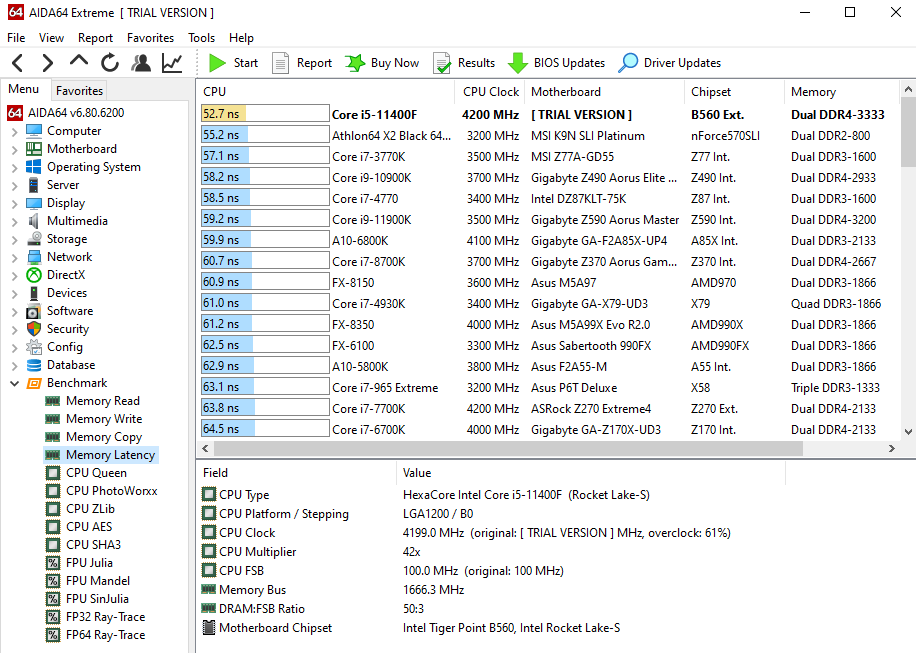Select the DirectX tree item
Image resolution: width=916 pixels, height=653 pixels.
pos(66,275)
